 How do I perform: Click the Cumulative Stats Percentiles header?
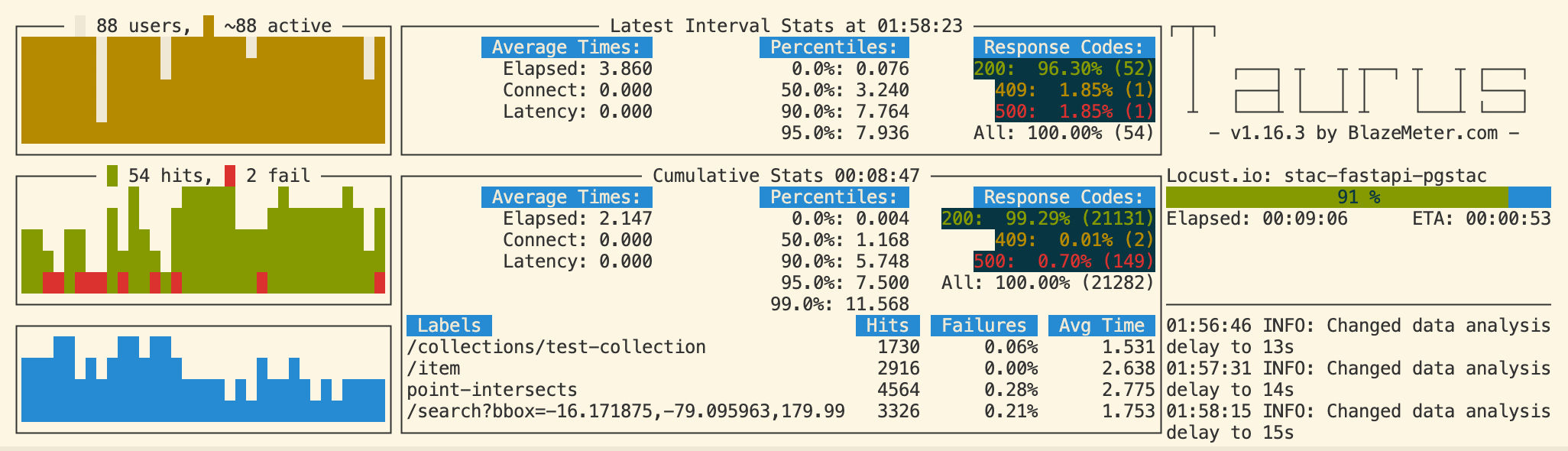click(834, 197)
